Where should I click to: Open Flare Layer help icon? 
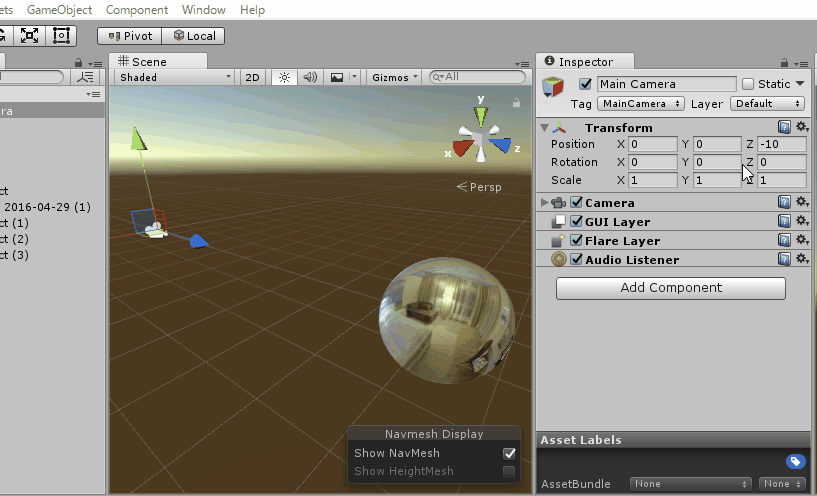(784, 240)
